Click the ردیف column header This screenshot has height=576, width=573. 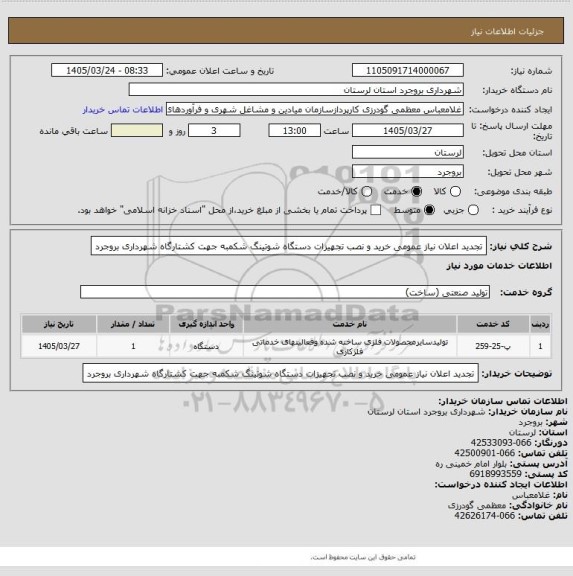[540, 324]
